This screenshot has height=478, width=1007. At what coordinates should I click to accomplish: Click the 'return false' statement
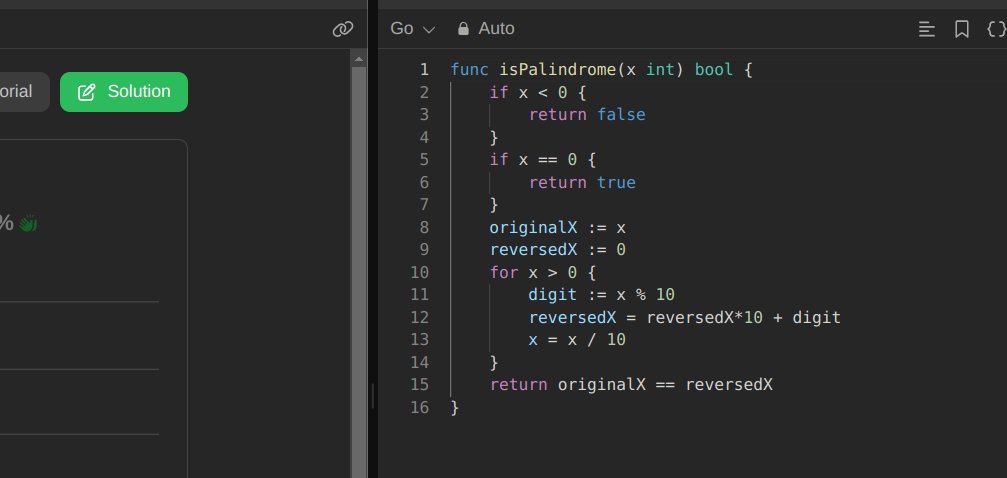[x=587, y=114]
